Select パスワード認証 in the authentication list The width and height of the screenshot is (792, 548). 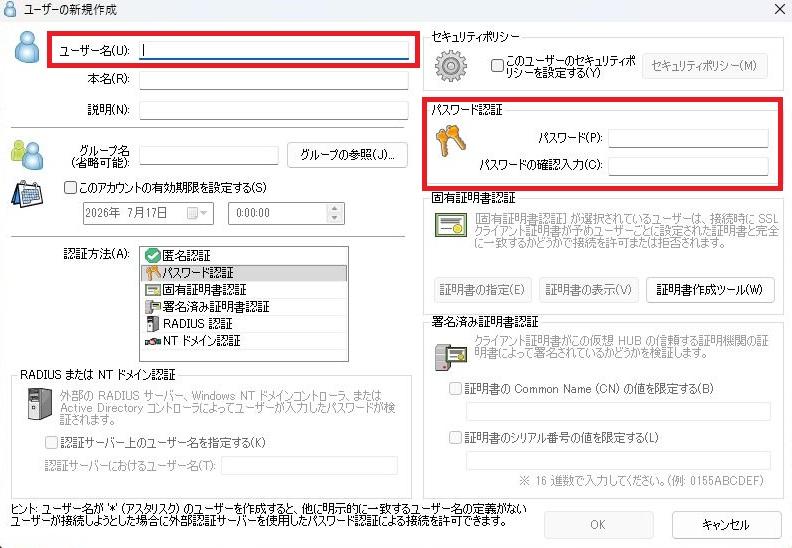(x=244, y=273)
